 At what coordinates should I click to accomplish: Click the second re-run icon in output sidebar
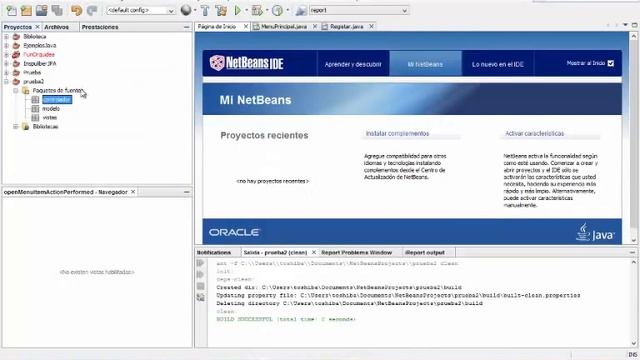[200, 275]
